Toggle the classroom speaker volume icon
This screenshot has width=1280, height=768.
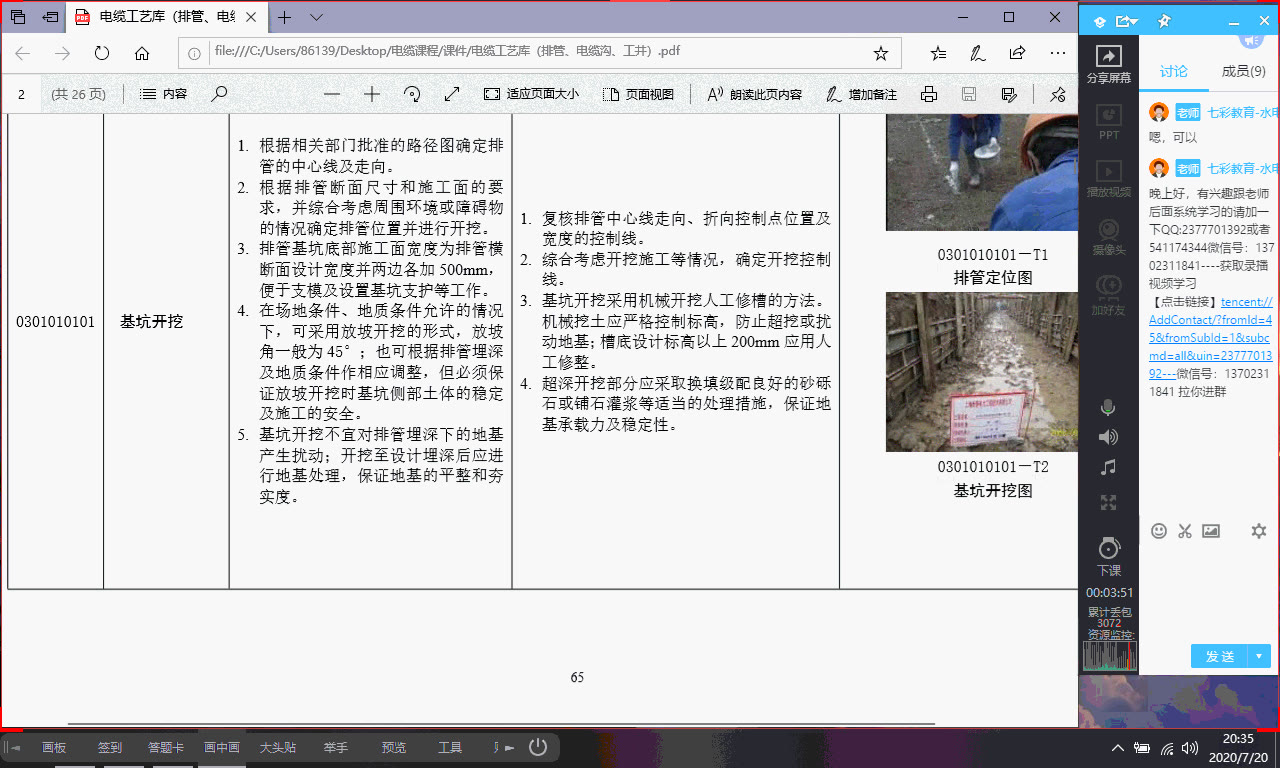[x=1108, y=437]
